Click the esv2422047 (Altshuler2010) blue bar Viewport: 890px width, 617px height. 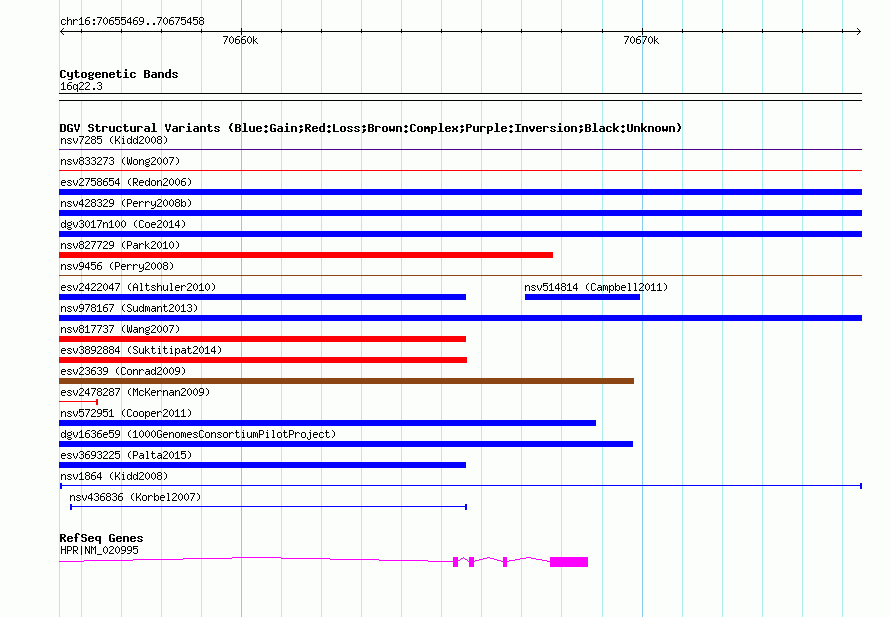tap(262, 297)
